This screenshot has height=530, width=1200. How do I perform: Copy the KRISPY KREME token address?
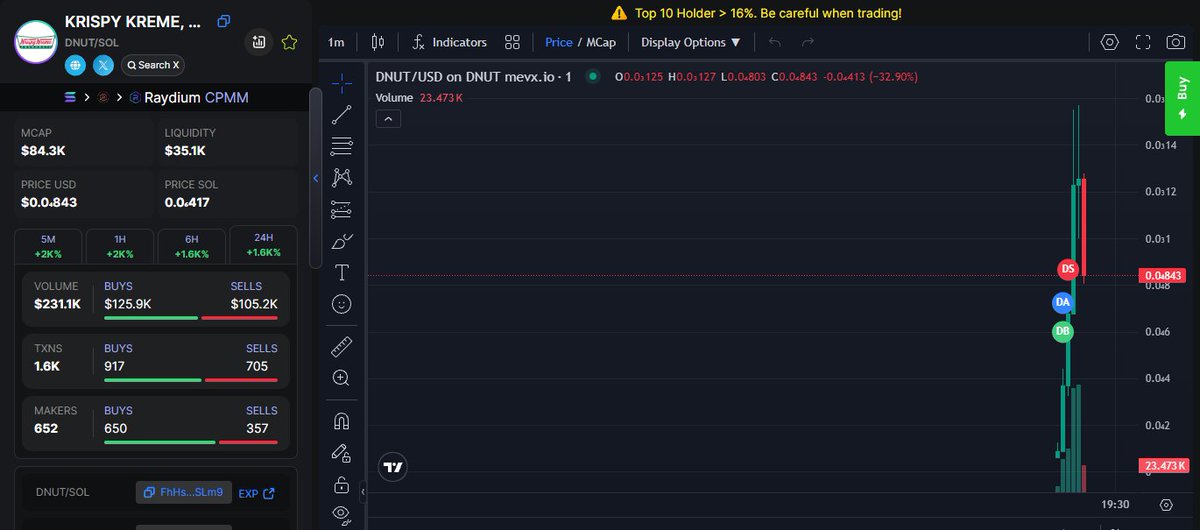(224, 21)
